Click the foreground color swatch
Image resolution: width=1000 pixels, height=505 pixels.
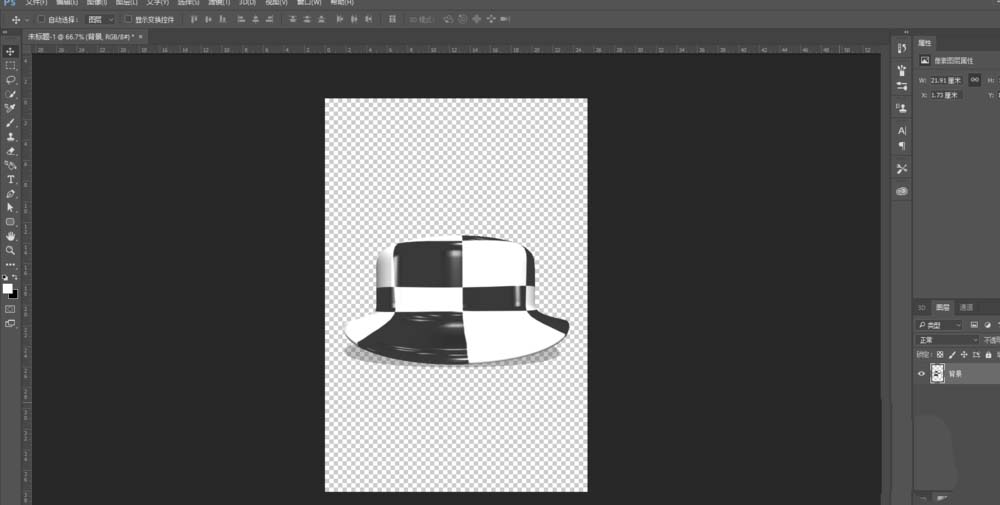click(7, 288)
